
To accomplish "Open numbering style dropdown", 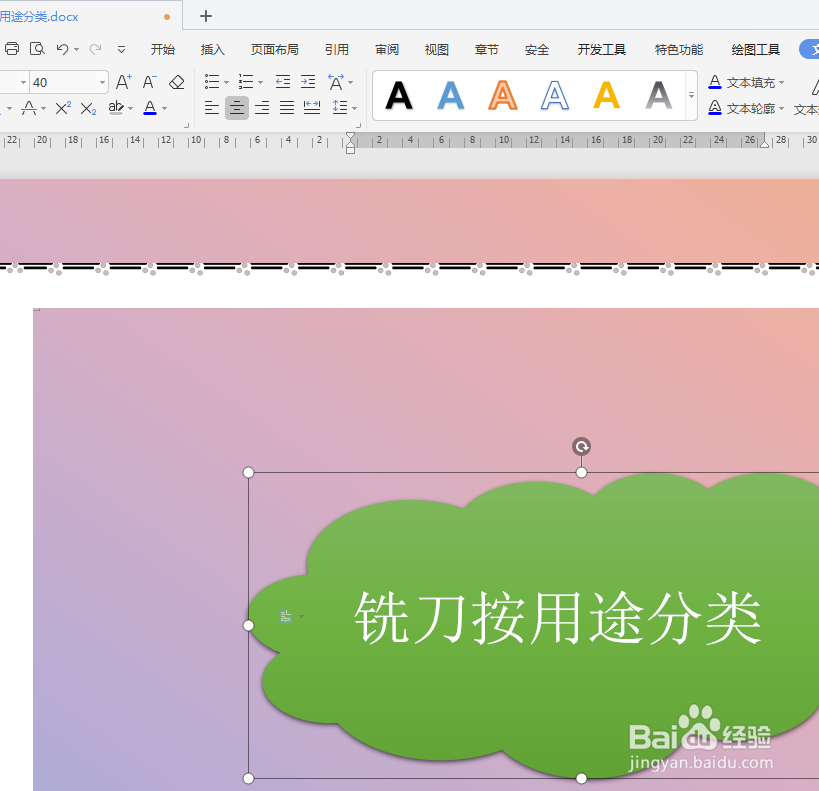I will pos(261,83).
